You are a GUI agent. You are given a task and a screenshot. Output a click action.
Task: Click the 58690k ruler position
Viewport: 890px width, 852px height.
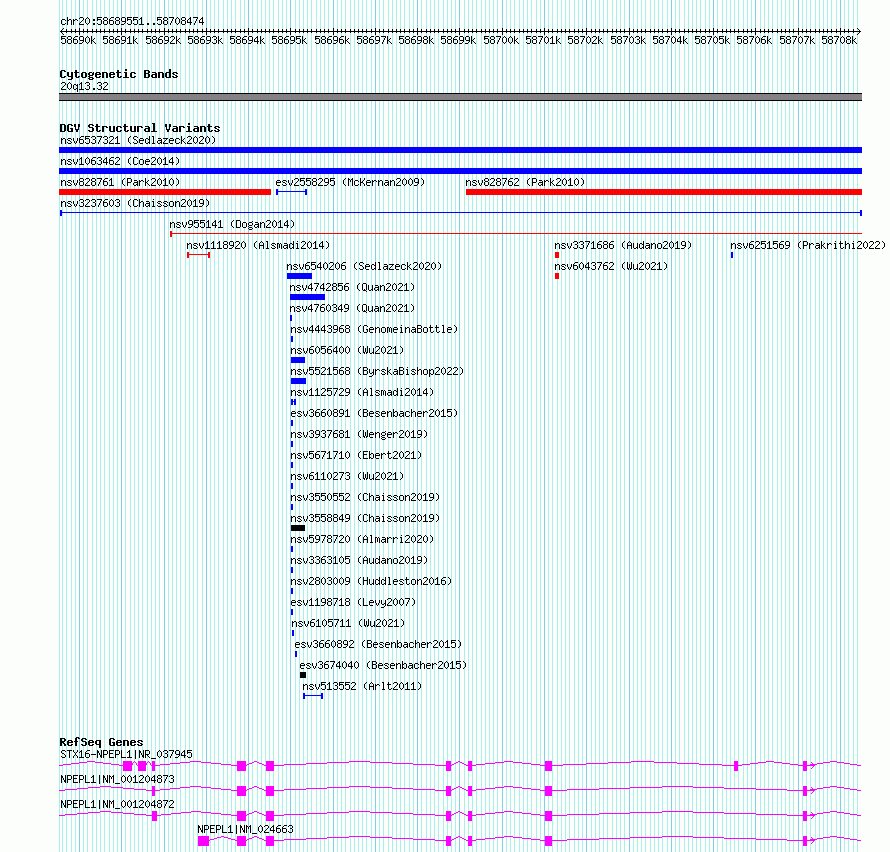[78, 40]
